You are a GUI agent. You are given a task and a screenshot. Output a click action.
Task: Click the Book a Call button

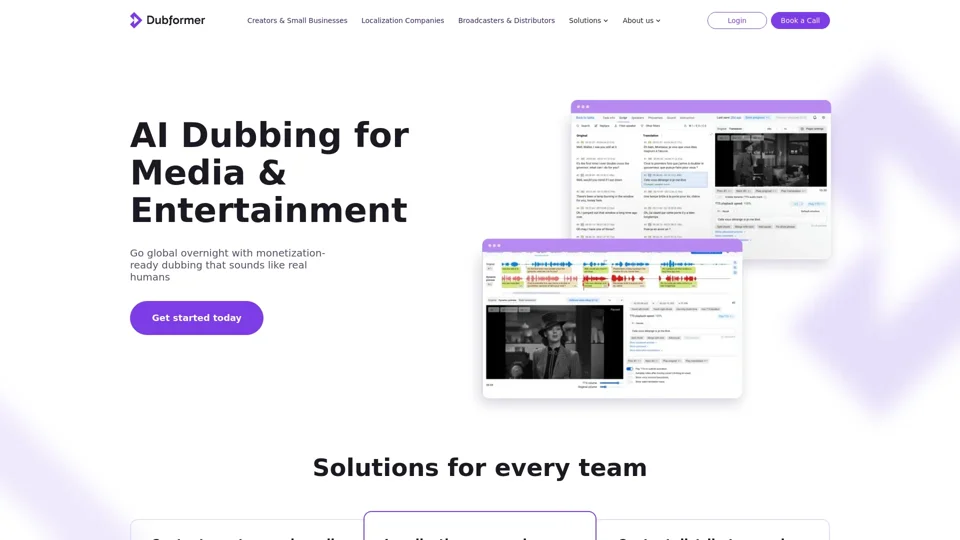point(800,20)
